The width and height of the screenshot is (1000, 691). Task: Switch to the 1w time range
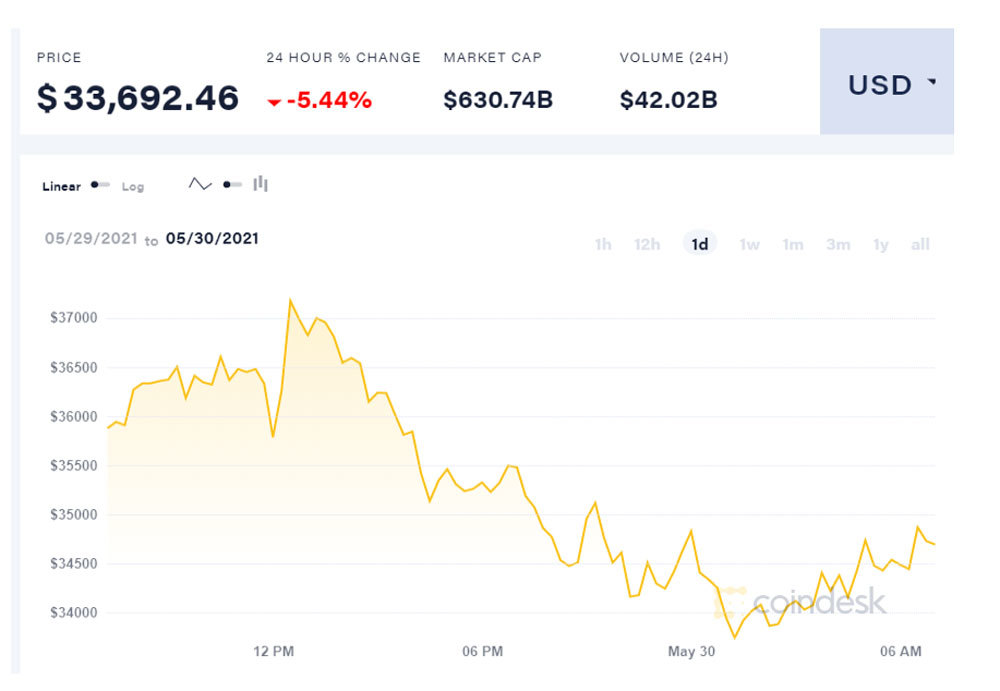[x=749, y=244]
